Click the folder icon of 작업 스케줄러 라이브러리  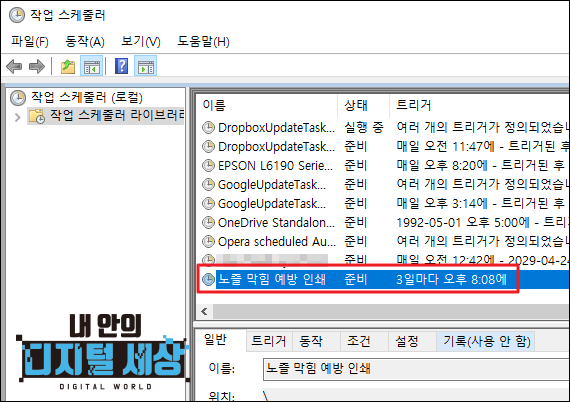click(37, 116)
